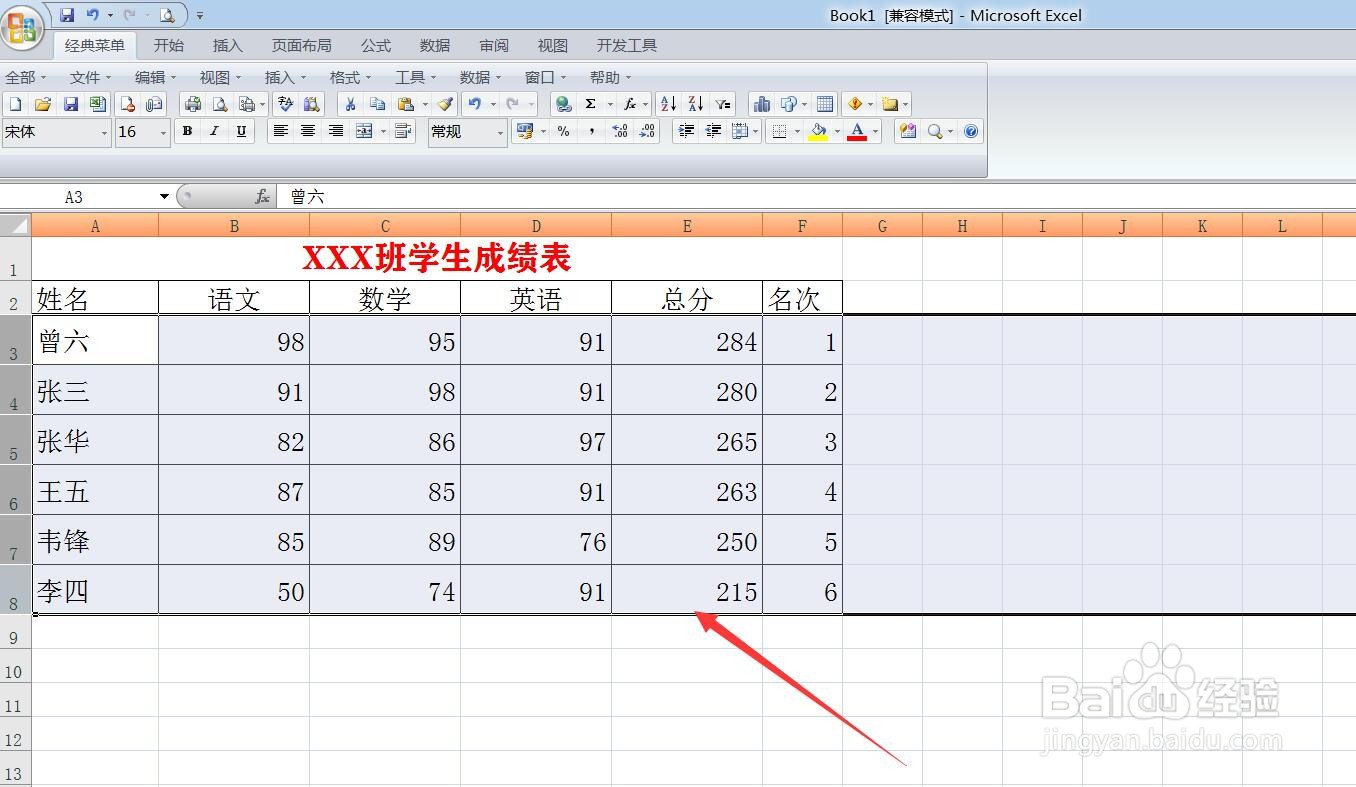This screenshot has height=787, width=1356.
Task: Open the font size dropdown
Action: [x=162, y=131]
